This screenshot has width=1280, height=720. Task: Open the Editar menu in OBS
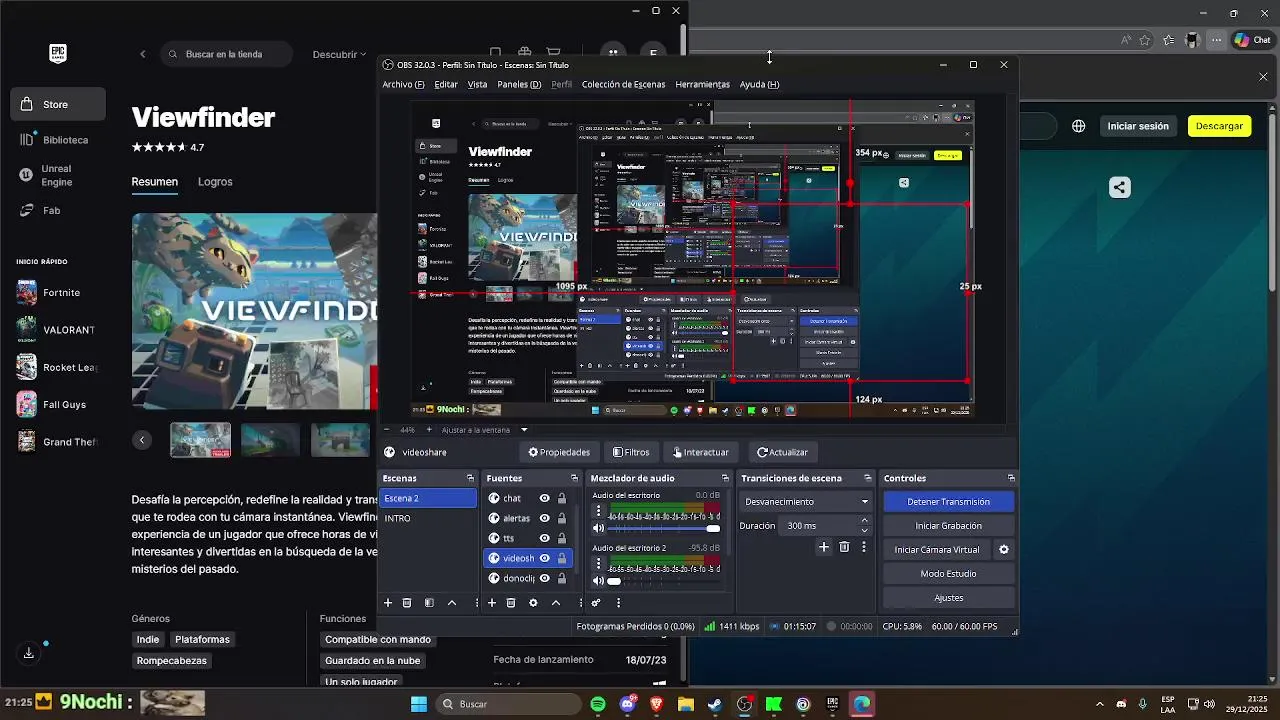446,84
